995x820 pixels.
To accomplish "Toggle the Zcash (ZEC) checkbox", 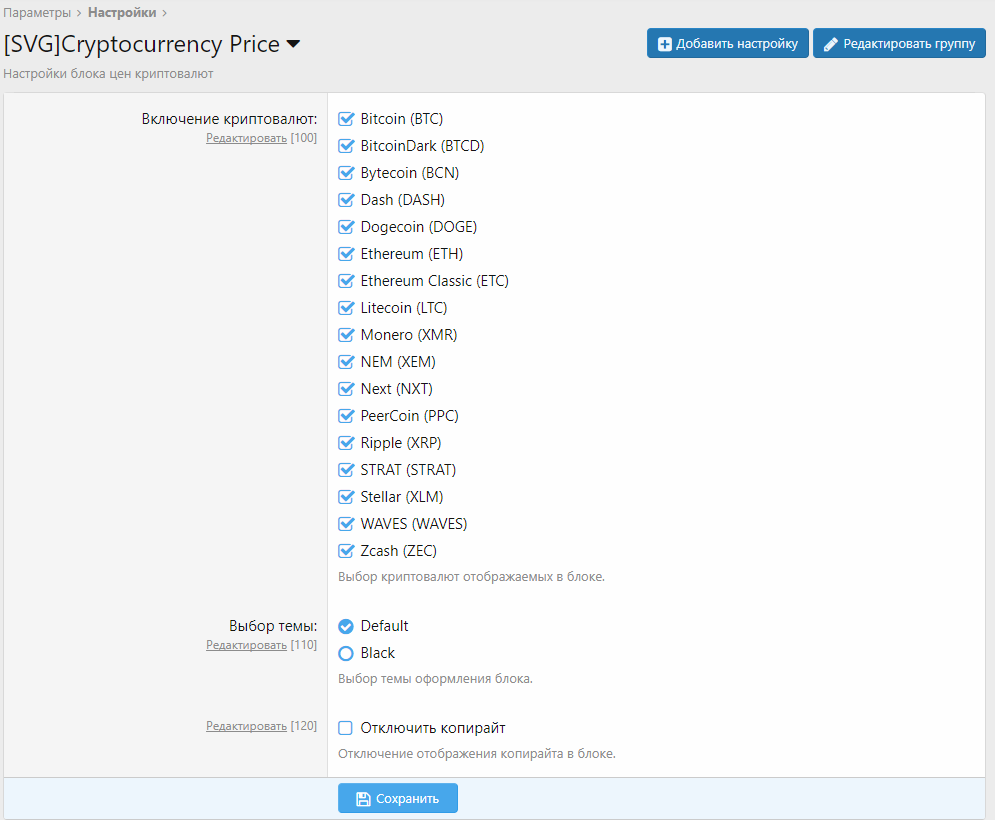I will tap(347, 551).
